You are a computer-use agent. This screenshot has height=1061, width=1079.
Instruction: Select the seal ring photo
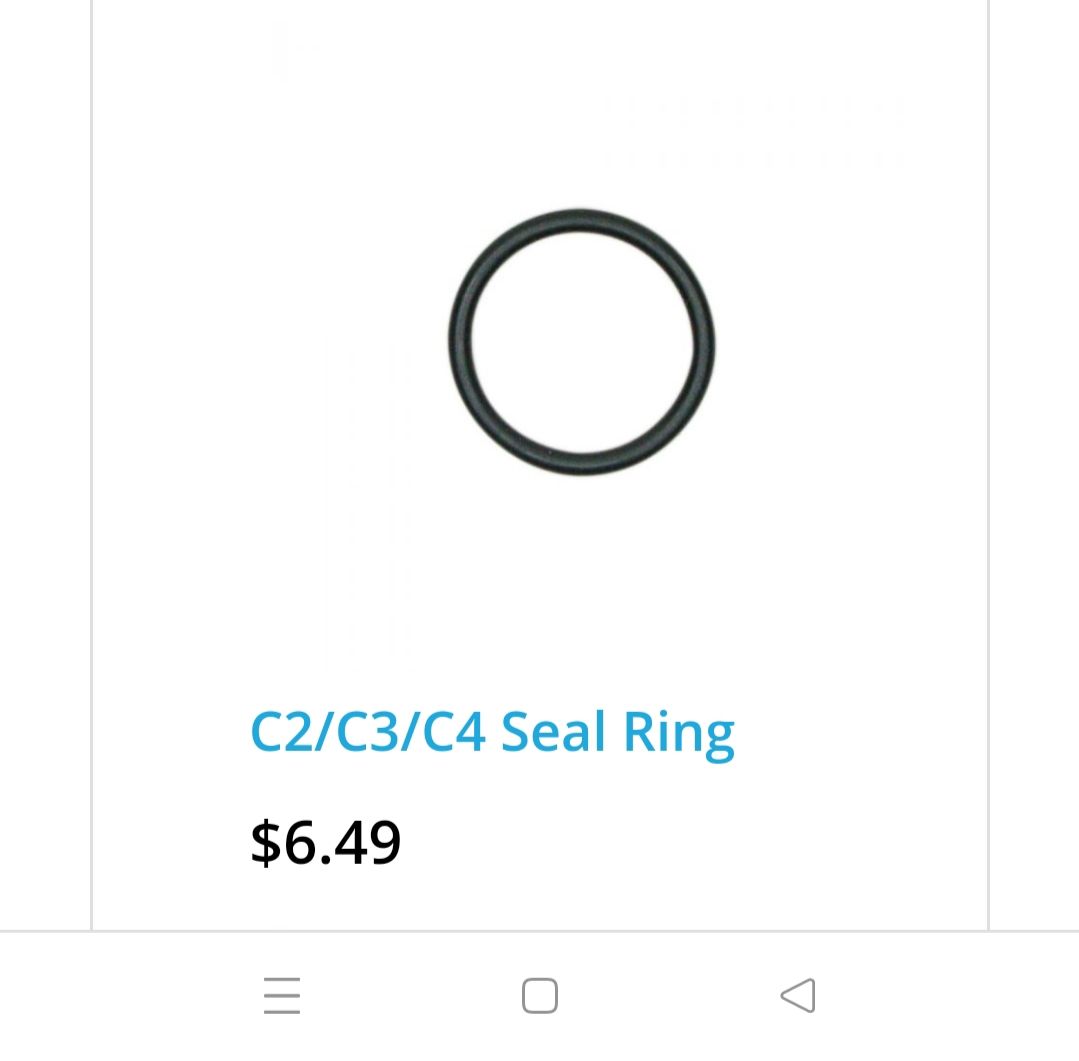tap(581, 342)
